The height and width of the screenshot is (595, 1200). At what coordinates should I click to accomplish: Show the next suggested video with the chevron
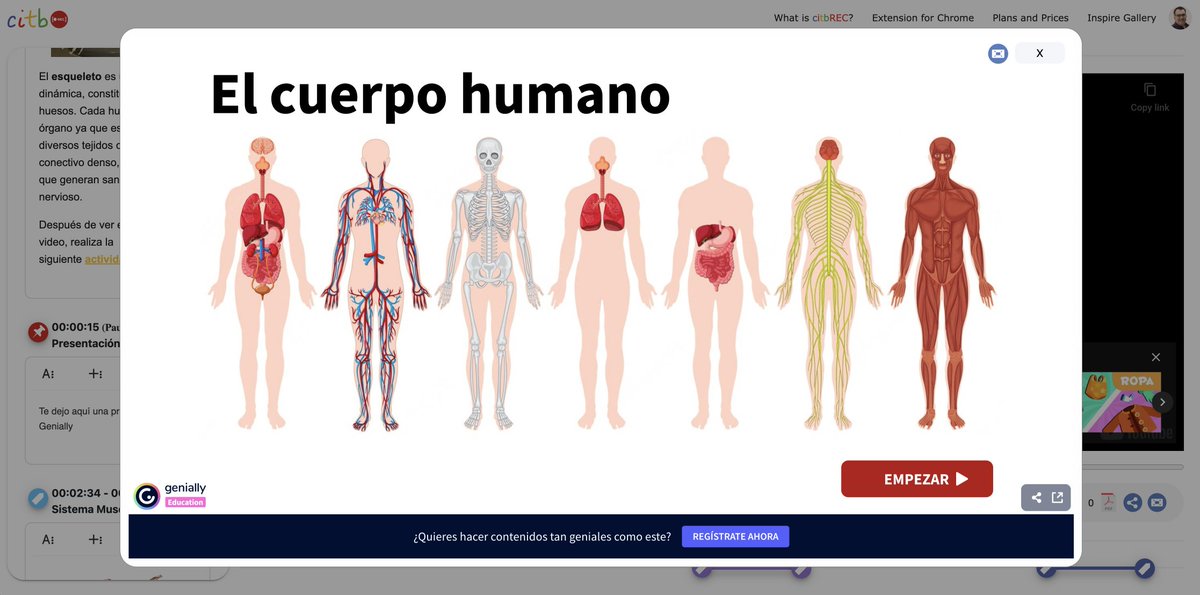point(1162,402)
